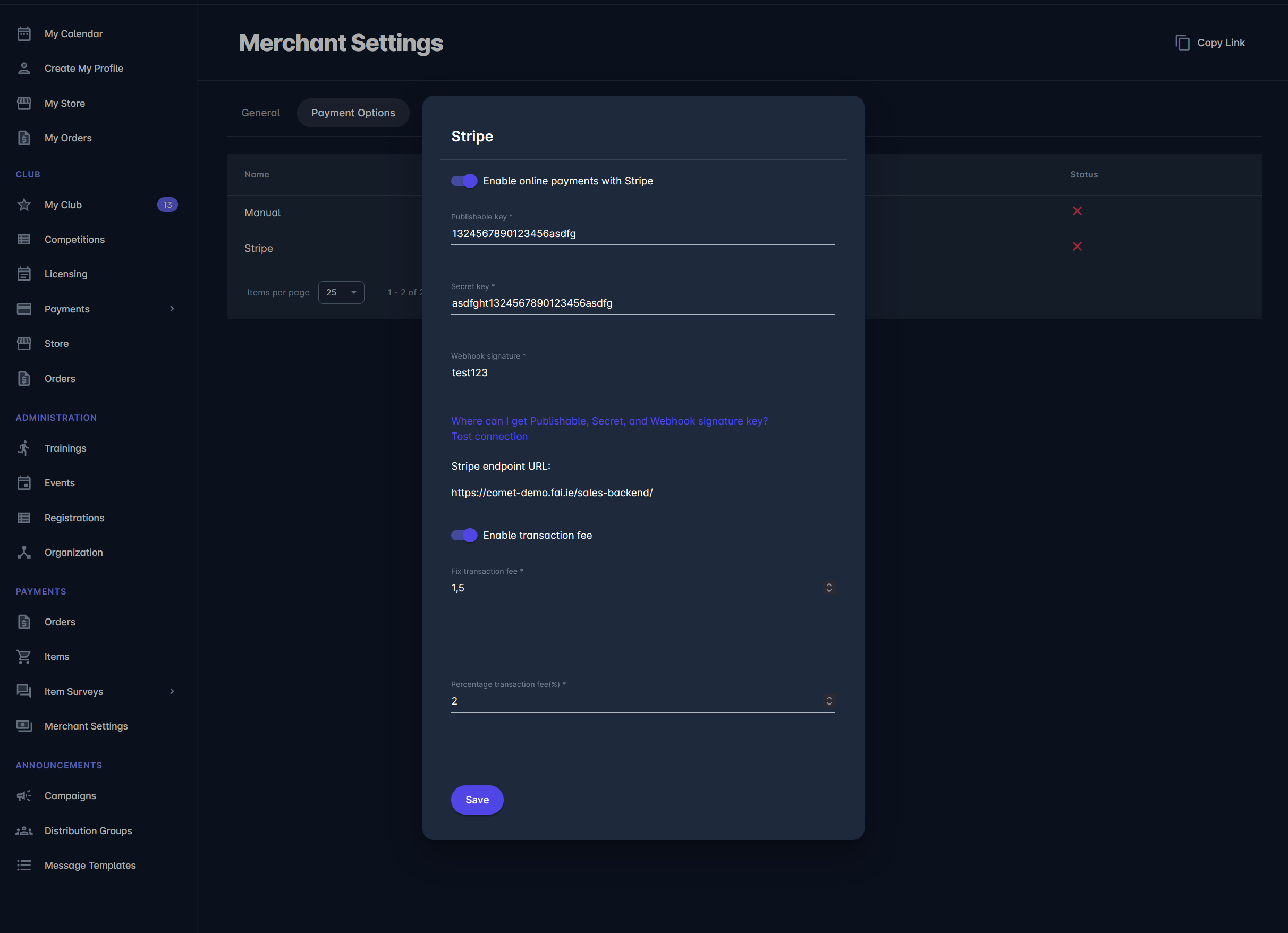Expand the Payments sidebar submenu chevron
The width and height of the screenshot is (1288, 933).
[x=172, y=309]
